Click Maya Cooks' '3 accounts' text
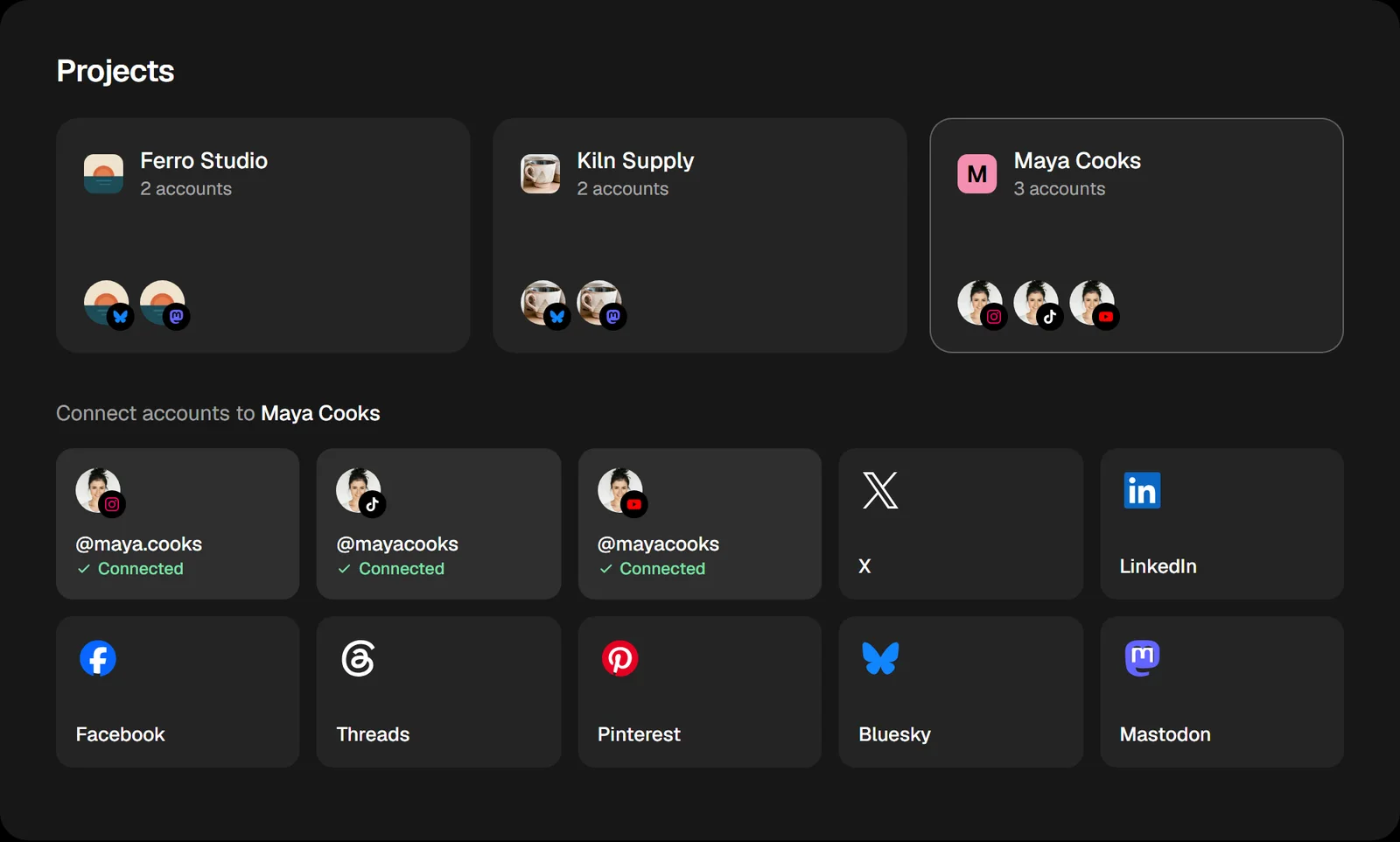Viewport: 1400px width, 842px height. (x=1059, y=189)
